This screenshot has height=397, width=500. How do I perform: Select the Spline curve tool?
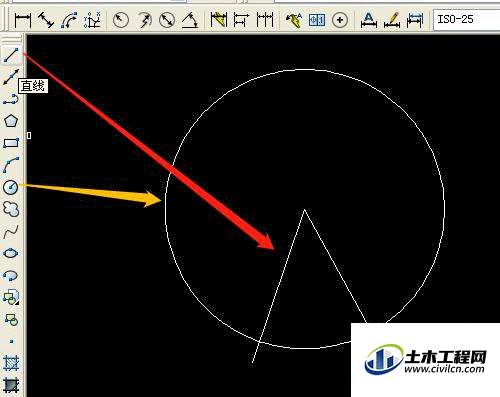[11, 231]
